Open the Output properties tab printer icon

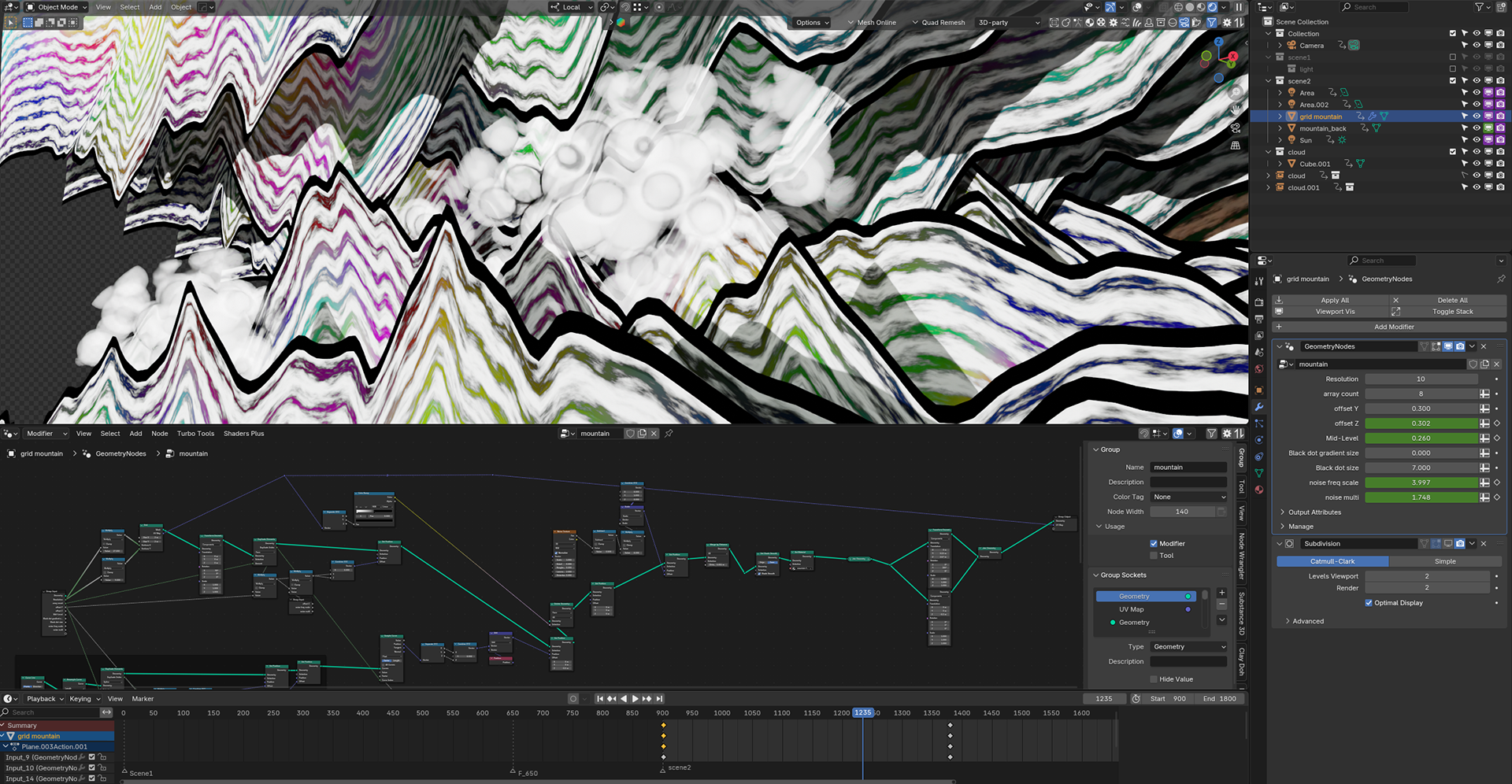click(1258, 320)
